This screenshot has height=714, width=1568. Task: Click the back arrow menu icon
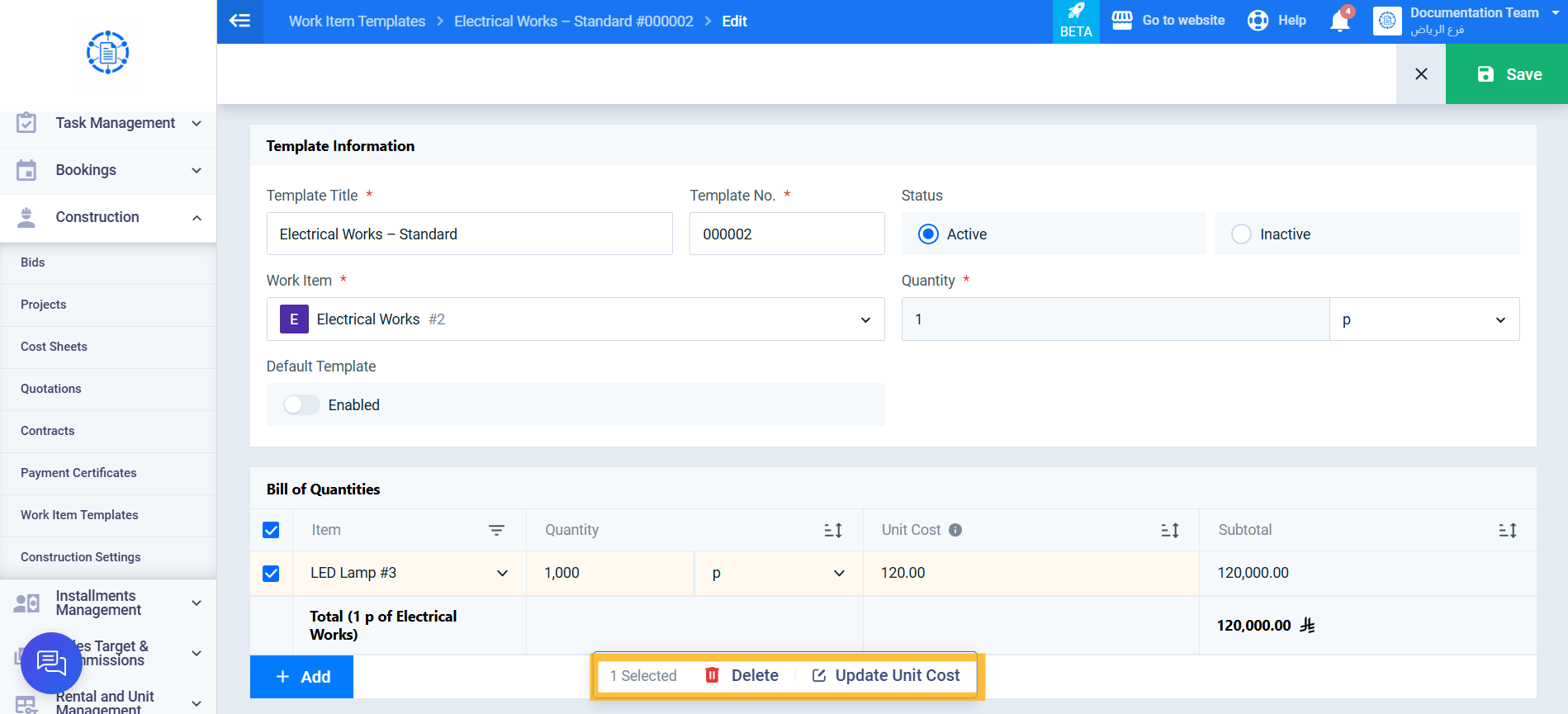coord(239,21)
